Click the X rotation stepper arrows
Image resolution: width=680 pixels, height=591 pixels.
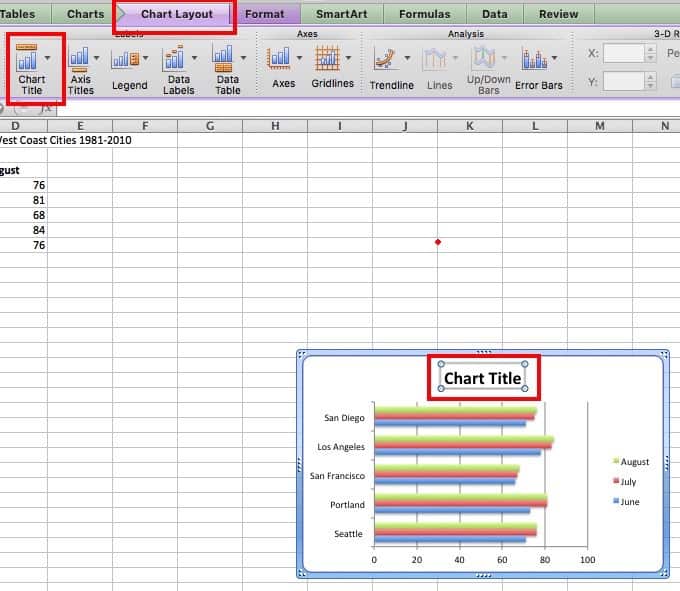pyautogui.click(x=650, y=54)
